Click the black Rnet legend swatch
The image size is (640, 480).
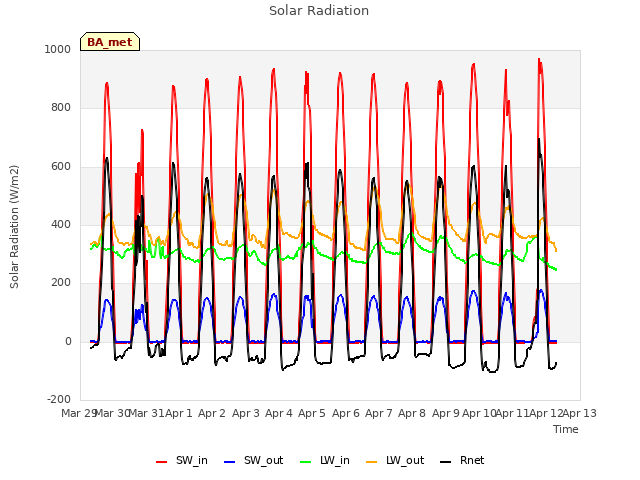pos(446,462)
